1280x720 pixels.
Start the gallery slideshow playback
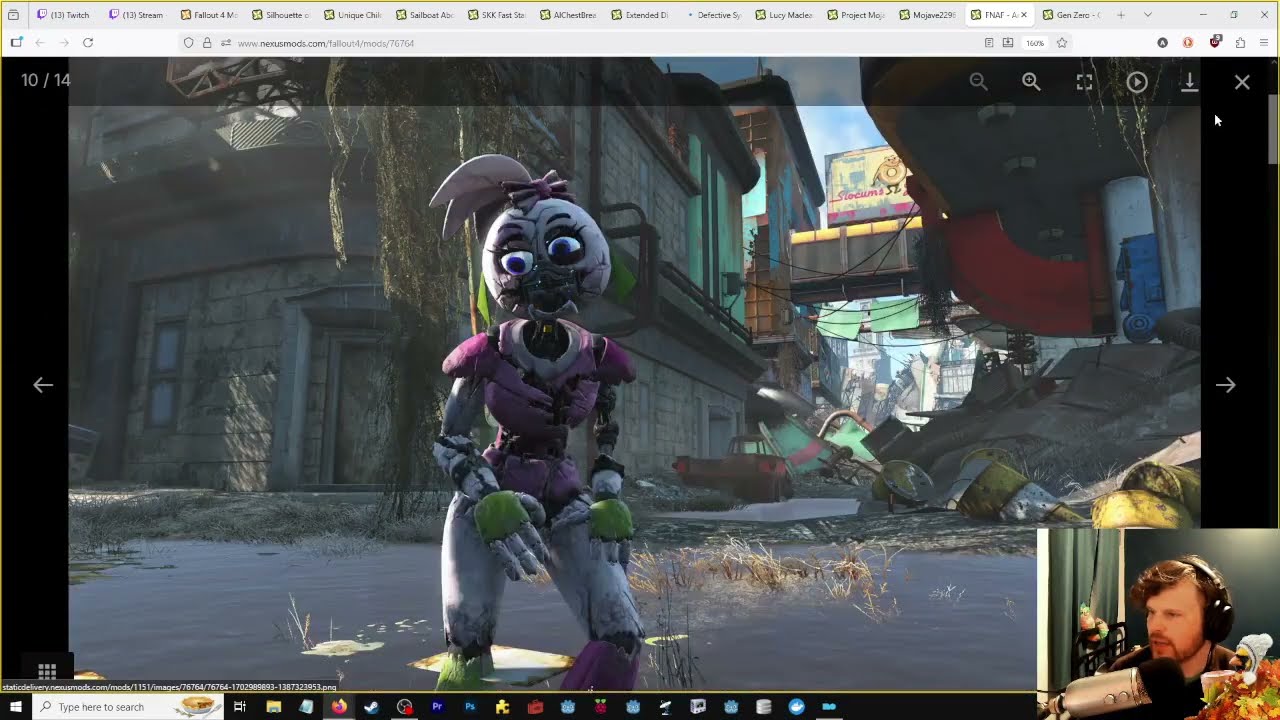[x=1137, y=82]
